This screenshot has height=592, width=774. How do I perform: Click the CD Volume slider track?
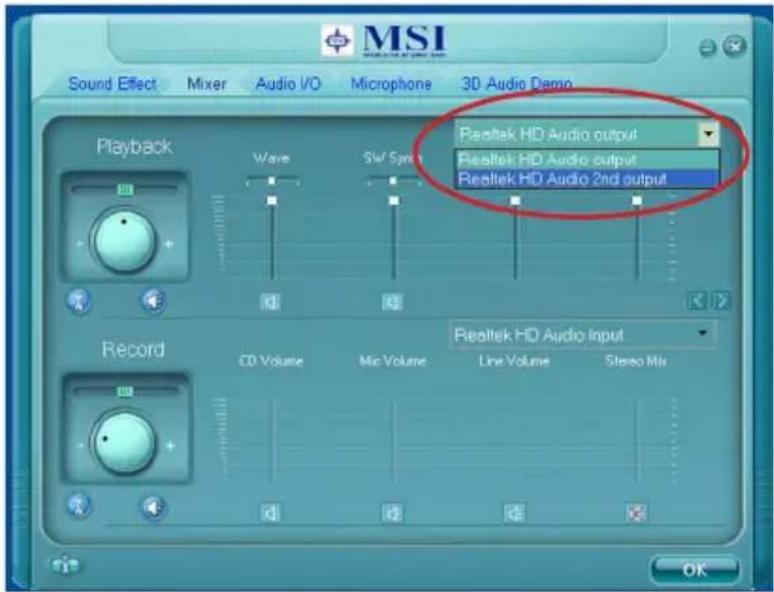tap(272, 441)
